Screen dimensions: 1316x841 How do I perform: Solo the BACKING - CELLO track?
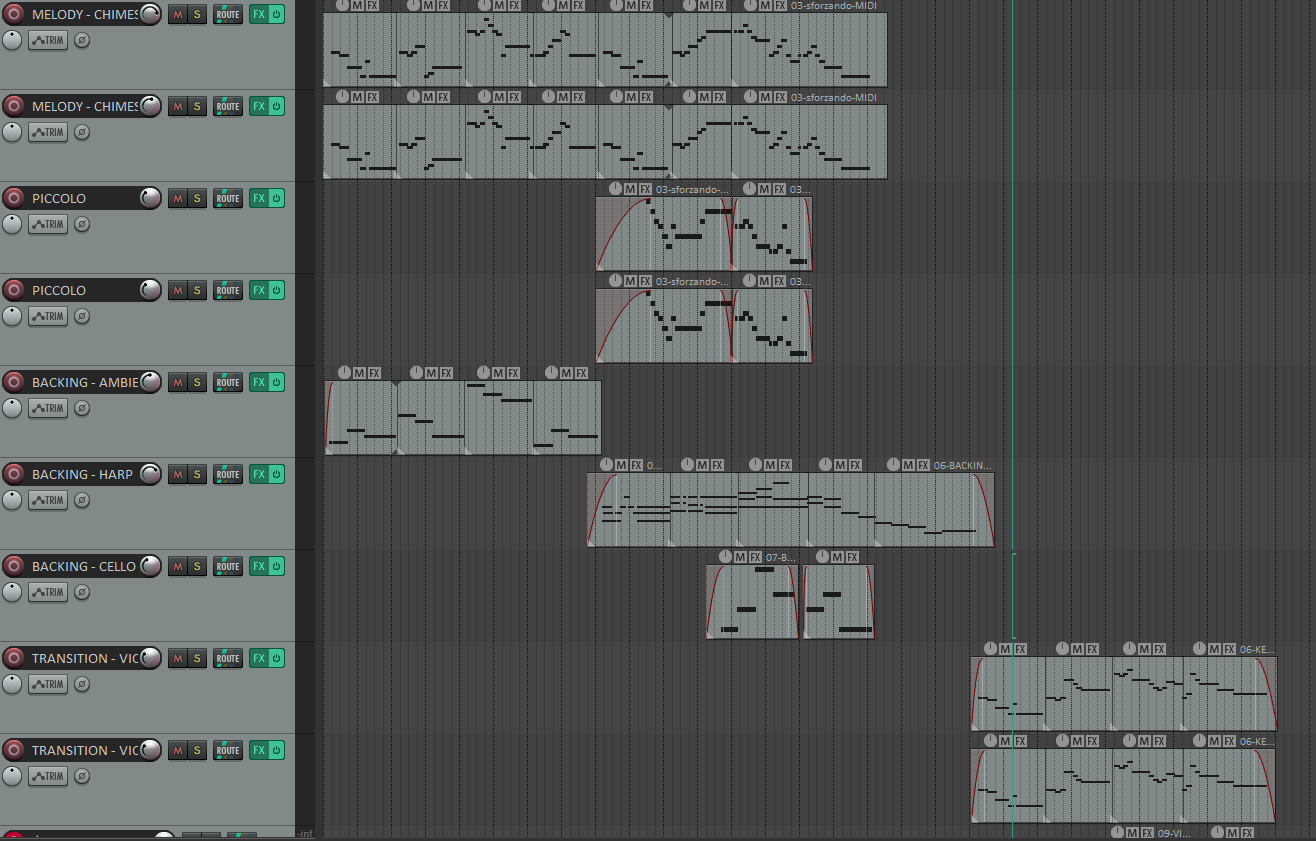[196, 566]
